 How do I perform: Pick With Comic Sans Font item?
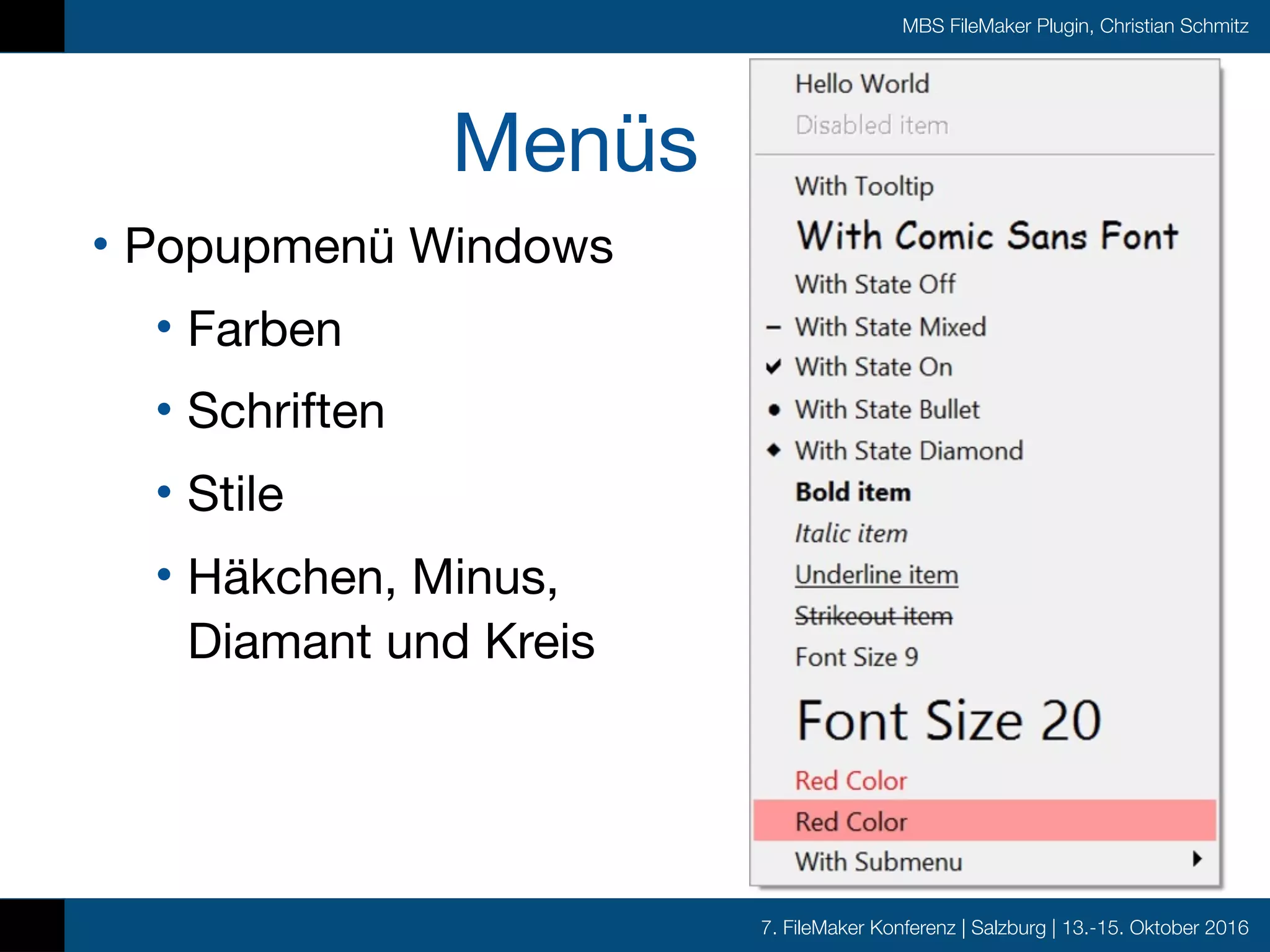(987, 236)
